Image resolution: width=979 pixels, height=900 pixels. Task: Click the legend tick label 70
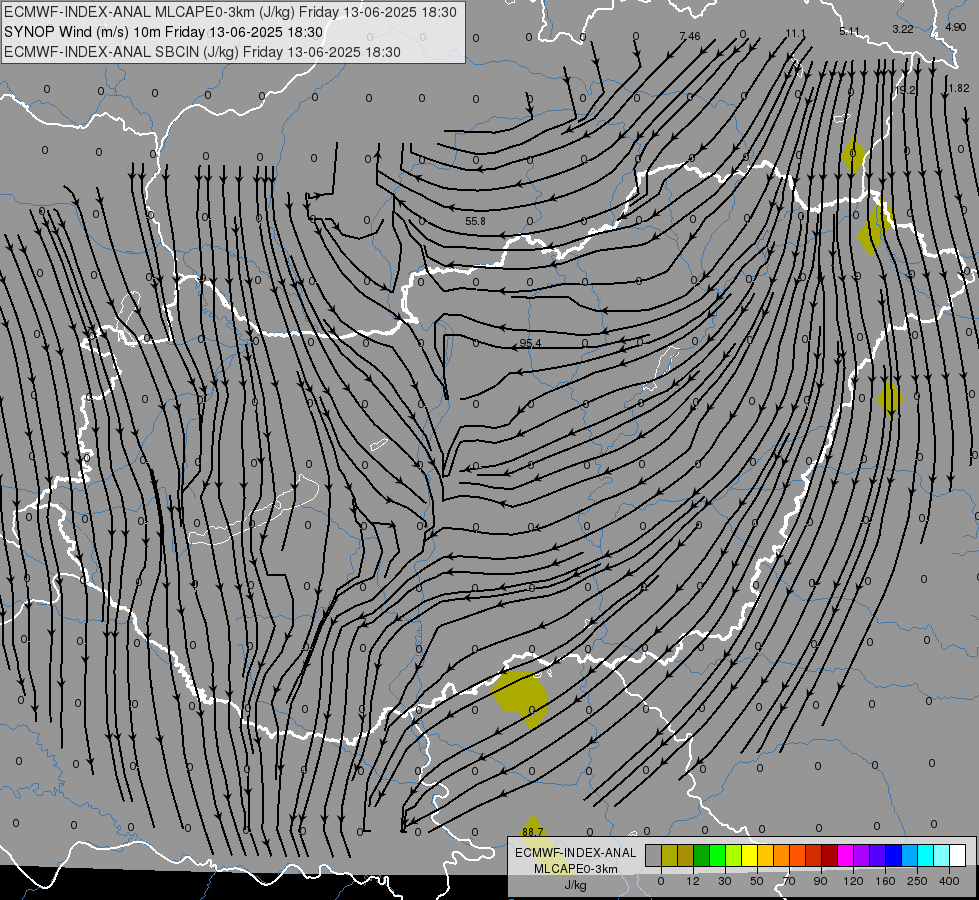click(x=789, y=881)
